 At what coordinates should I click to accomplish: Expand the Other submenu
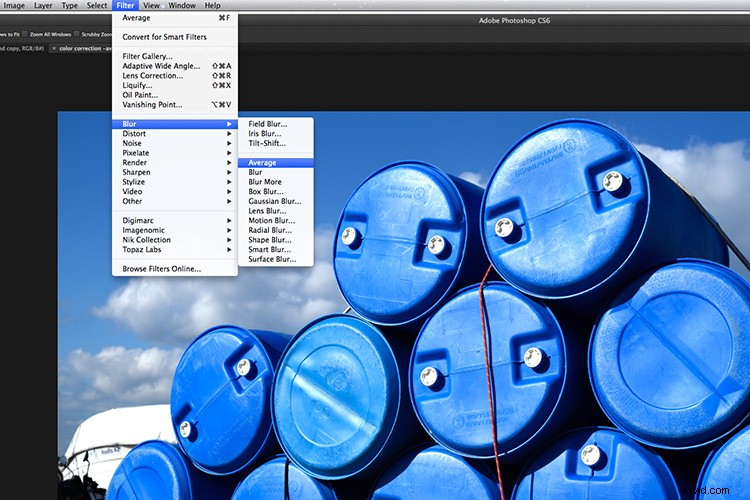click(x=175, y=201)
